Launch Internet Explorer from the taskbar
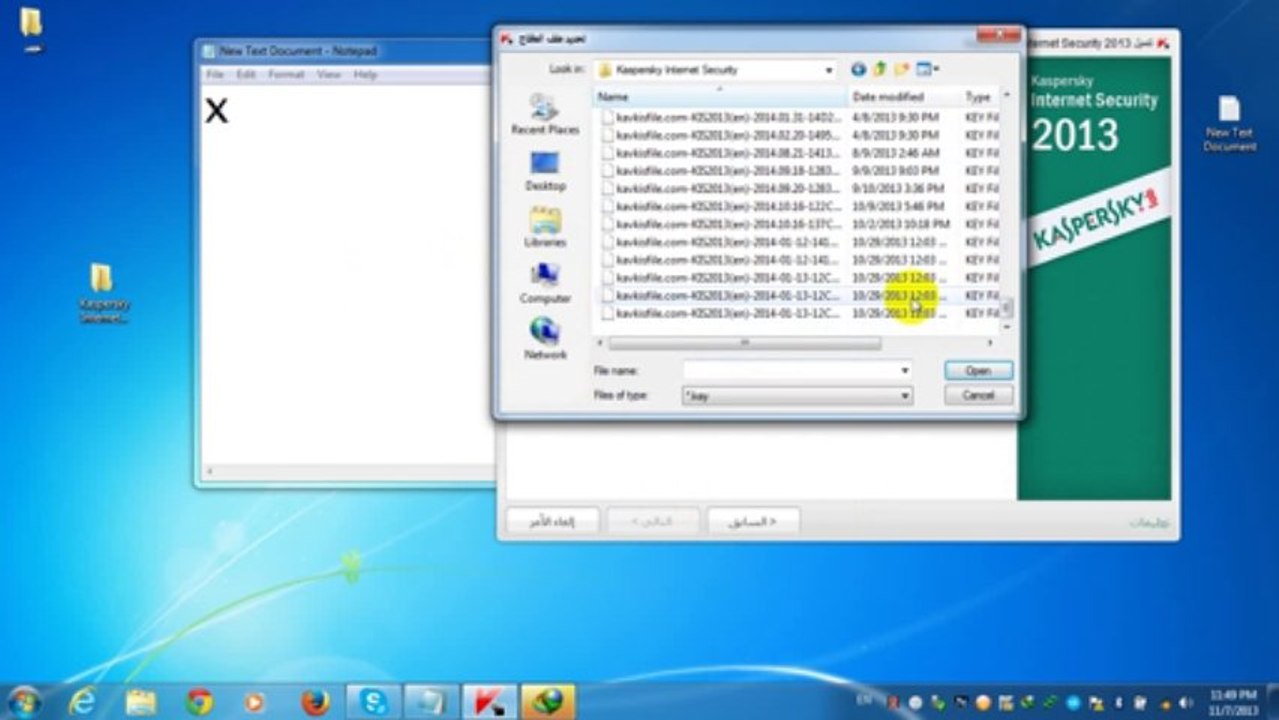Screen dimensions: 1279x720 point(82,702)
